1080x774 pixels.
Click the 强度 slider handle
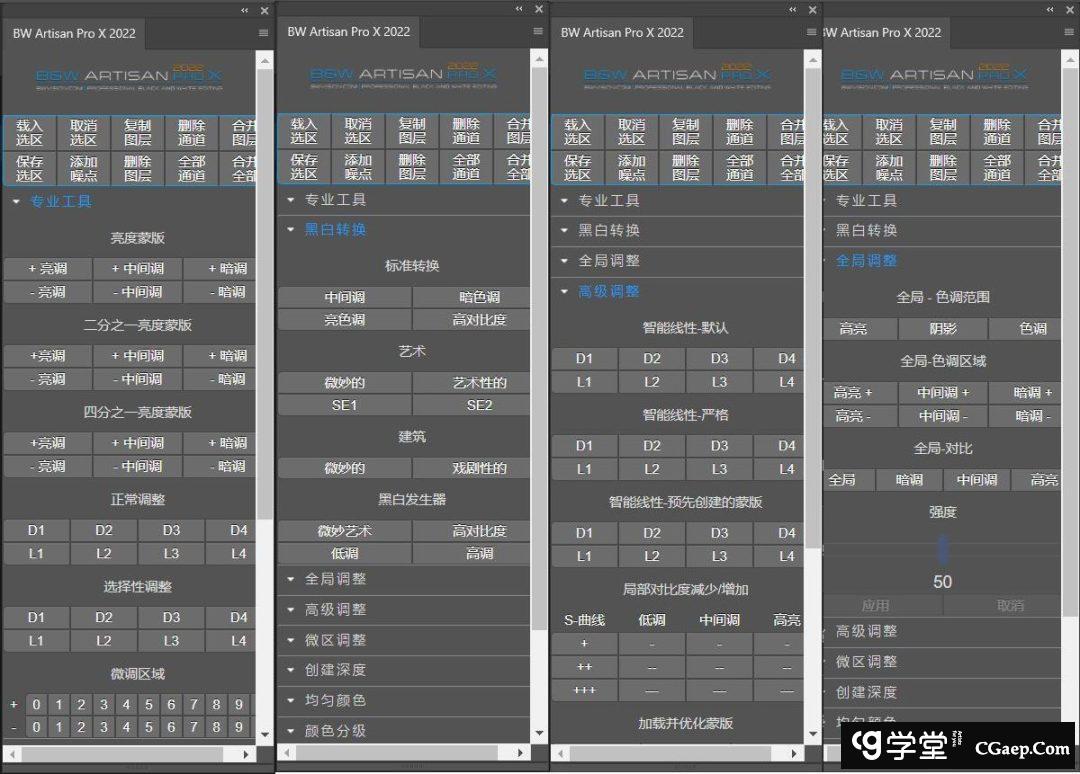[x=942, y=548]
